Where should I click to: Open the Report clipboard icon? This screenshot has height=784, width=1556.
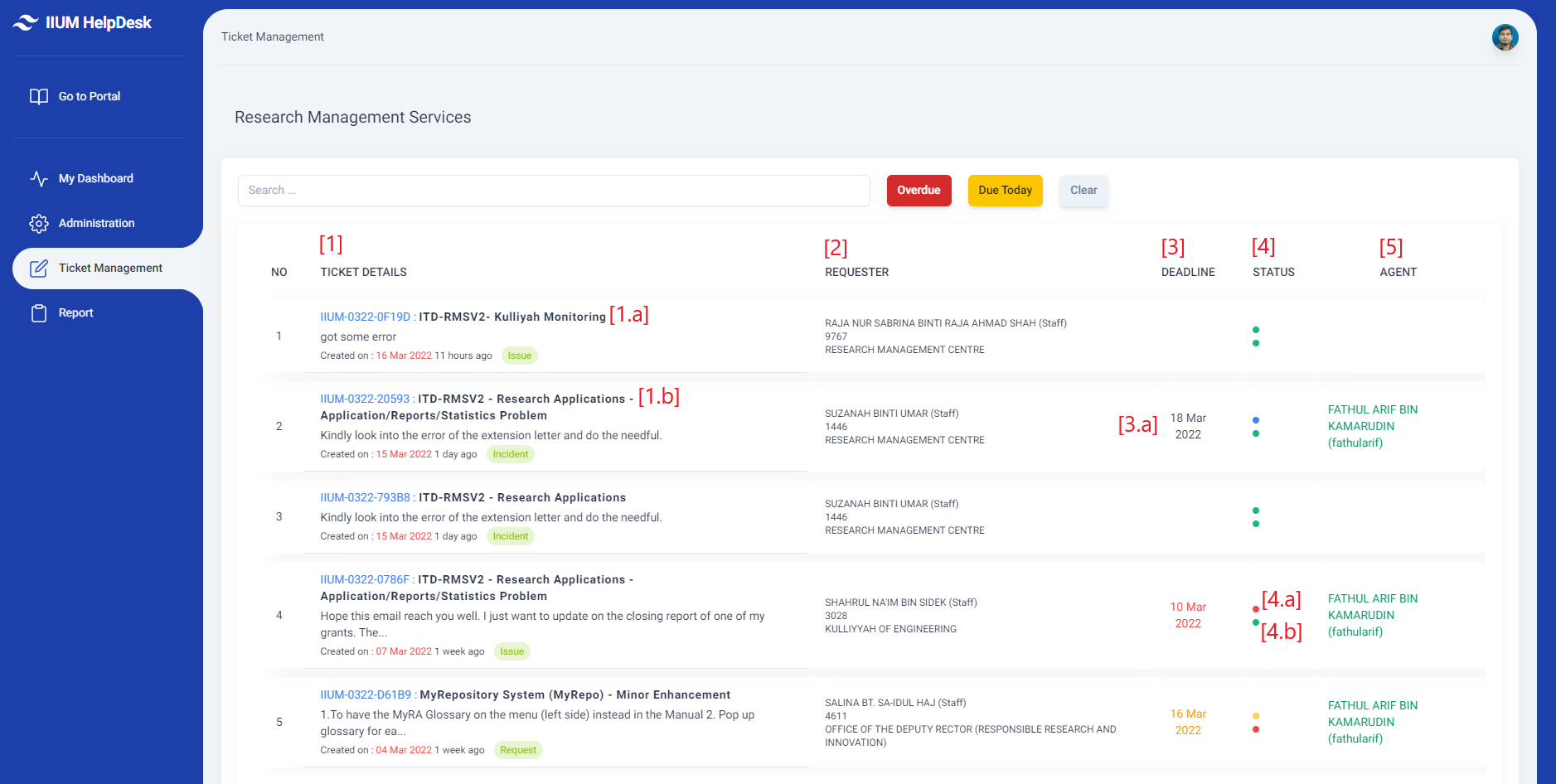pyautogui.click(x=39, y=312)
